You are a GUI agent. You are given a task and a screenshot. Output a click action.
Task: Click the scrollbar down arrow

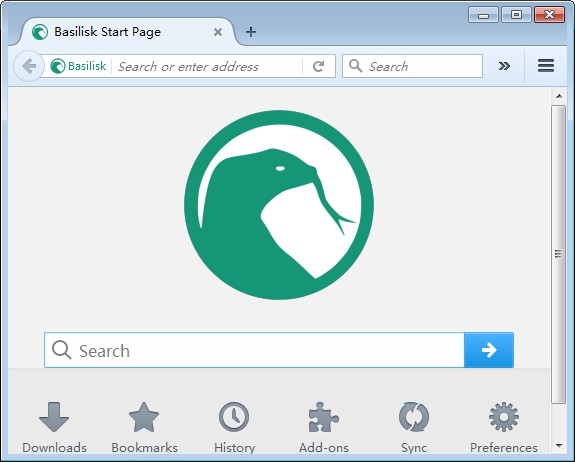pos(559,446)
